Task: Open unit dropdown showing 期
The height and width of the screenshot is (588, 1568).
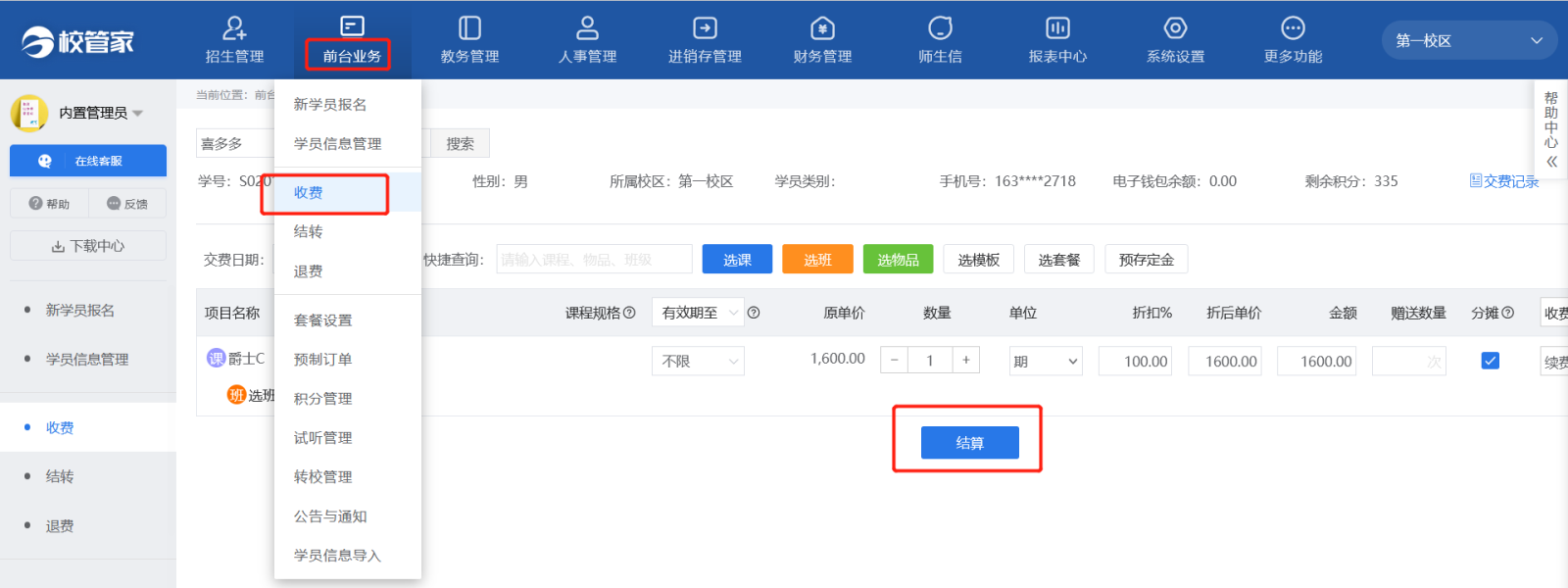Action: coord(1046,362)
